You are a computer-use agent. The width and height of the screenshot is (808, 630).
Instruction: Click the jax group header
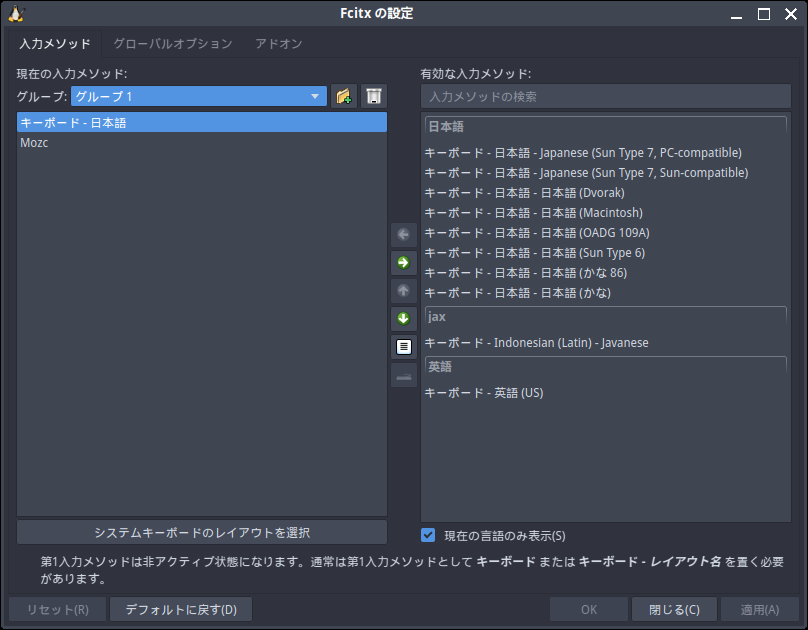(605, 317)
